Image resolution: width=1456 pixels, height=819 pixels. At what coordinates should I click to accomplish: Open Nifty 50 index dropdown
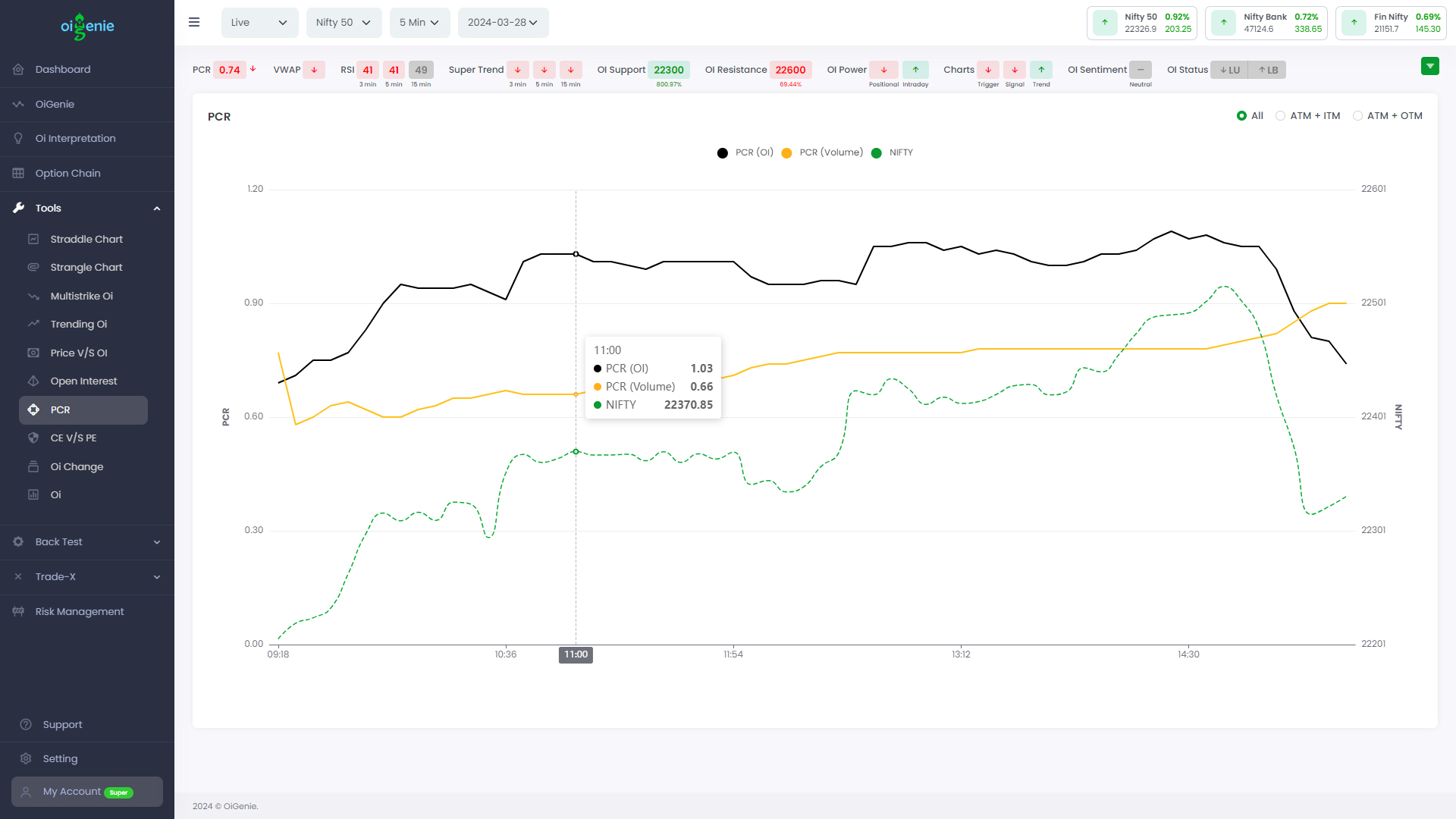341,22
